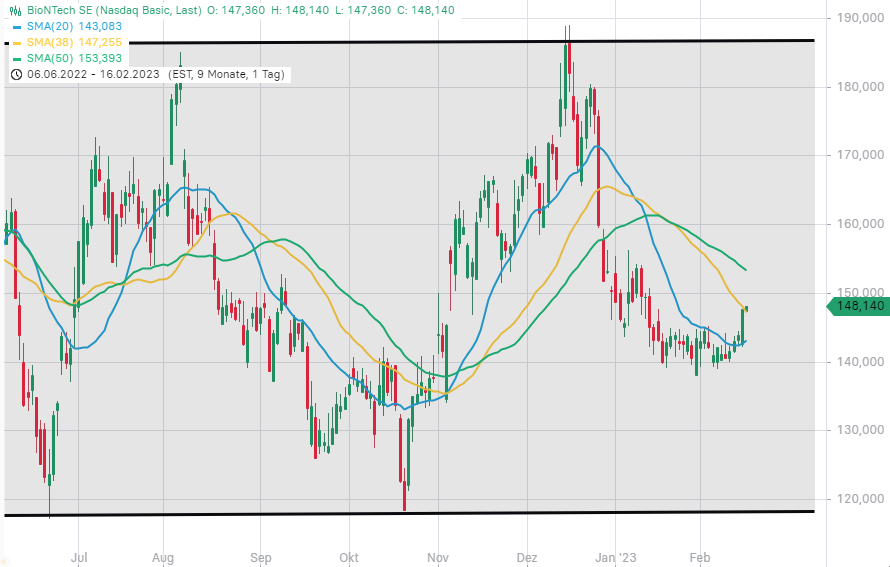Click the date range 06.06.2022 - 16.02.2023

pyautogui.click(x=94, y=74)
